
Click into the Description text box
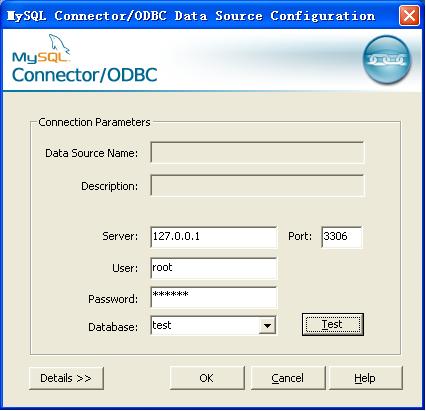click(x=257, y=186)
